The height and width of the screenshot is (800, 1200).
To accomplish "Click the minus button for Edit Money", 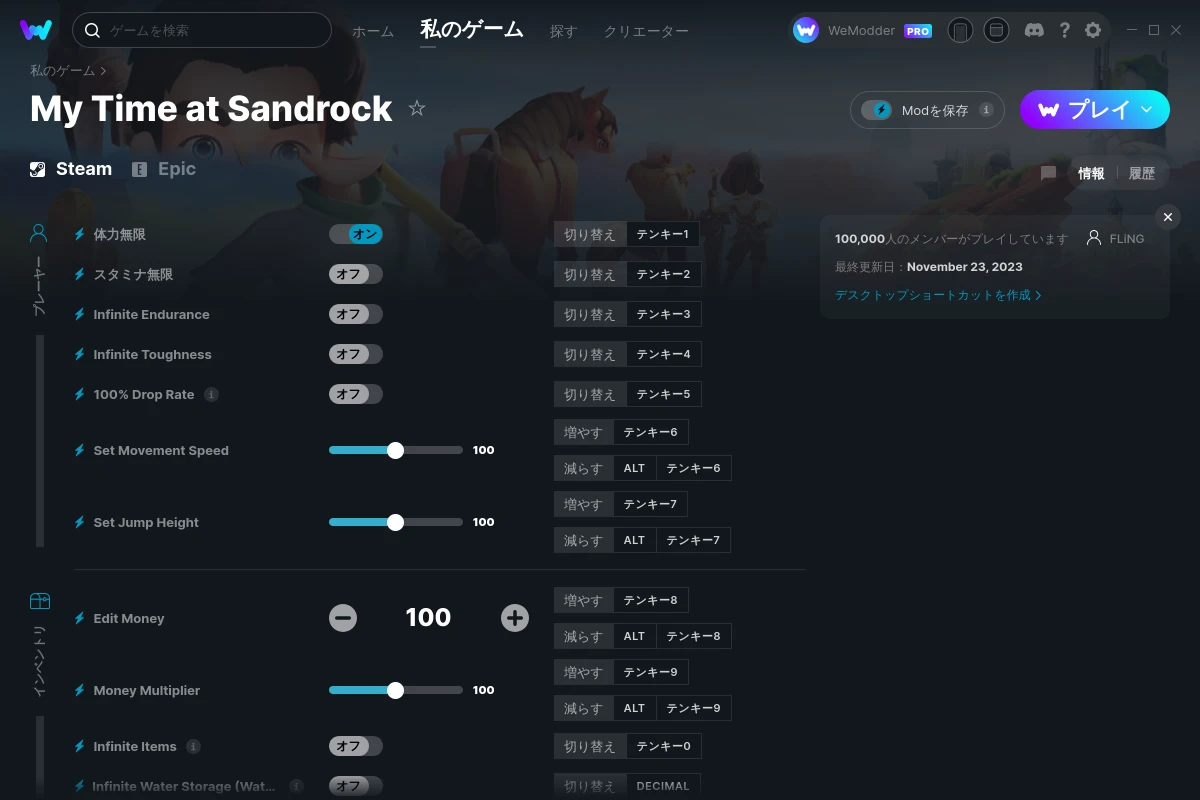I will pos(343,618).
